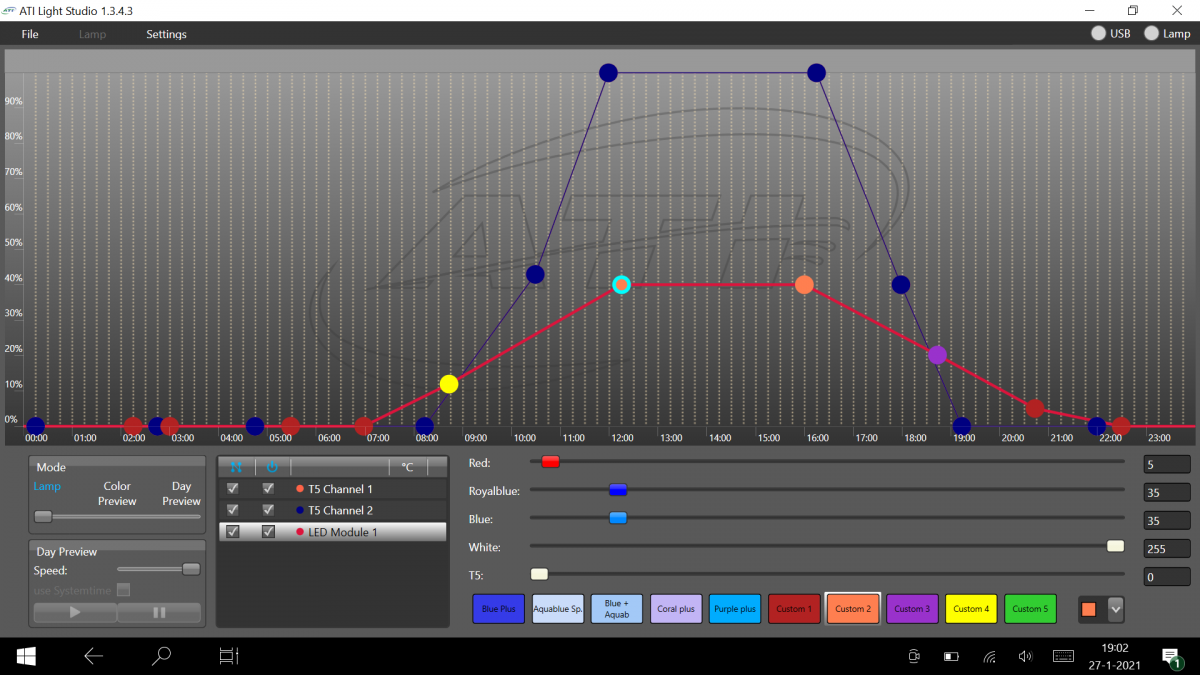This screenshot has height=675, width=1200.
Task: Click the White value field showing 255
Action: (1167, 548)
